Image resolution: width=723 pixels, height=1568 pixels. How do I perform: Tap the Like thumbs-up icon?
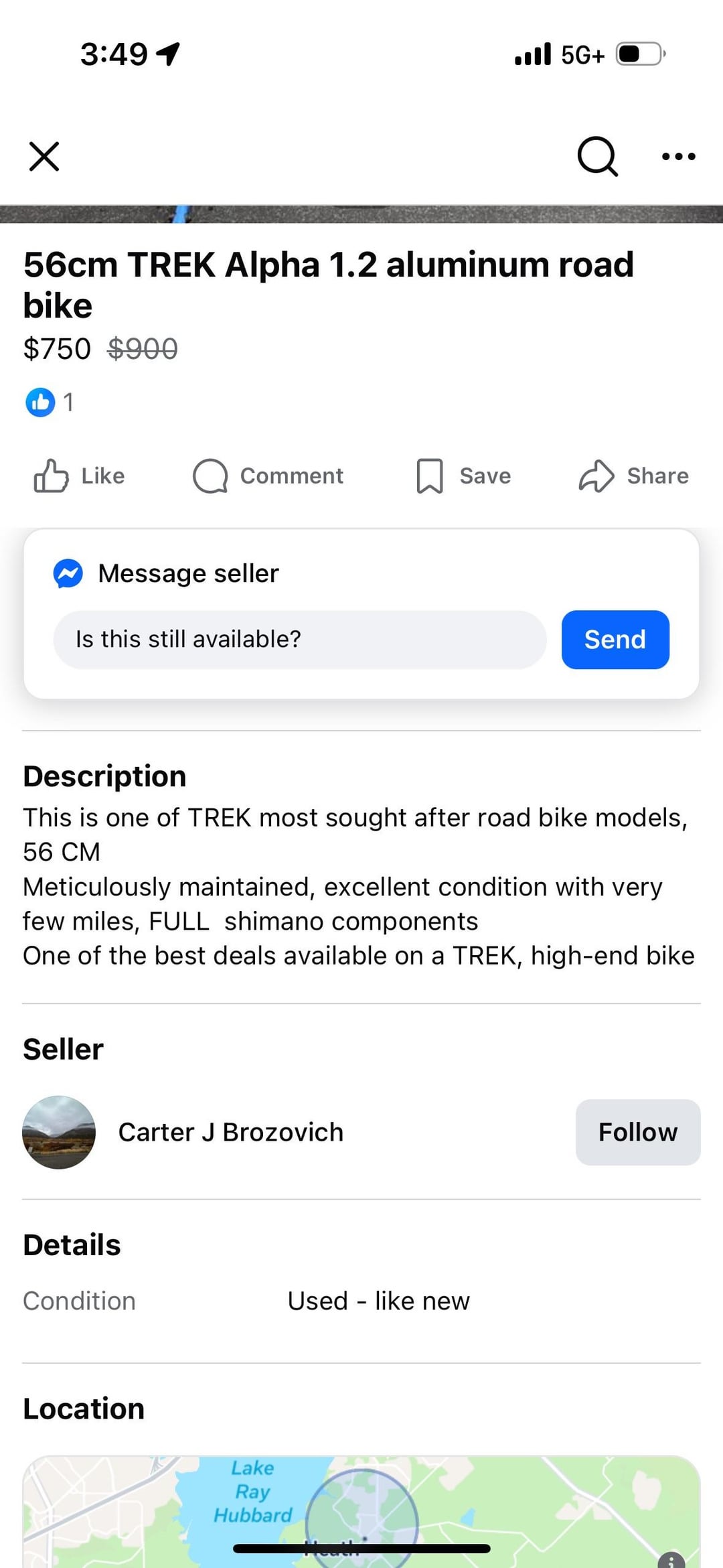pos(52,476)
